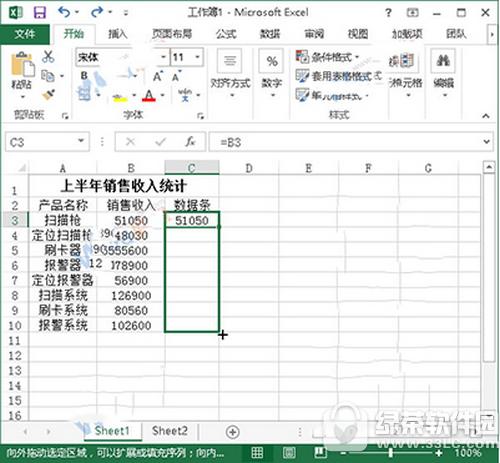
Task: Switch to the Sheet2 tab
Action: (x=170, y=431)
